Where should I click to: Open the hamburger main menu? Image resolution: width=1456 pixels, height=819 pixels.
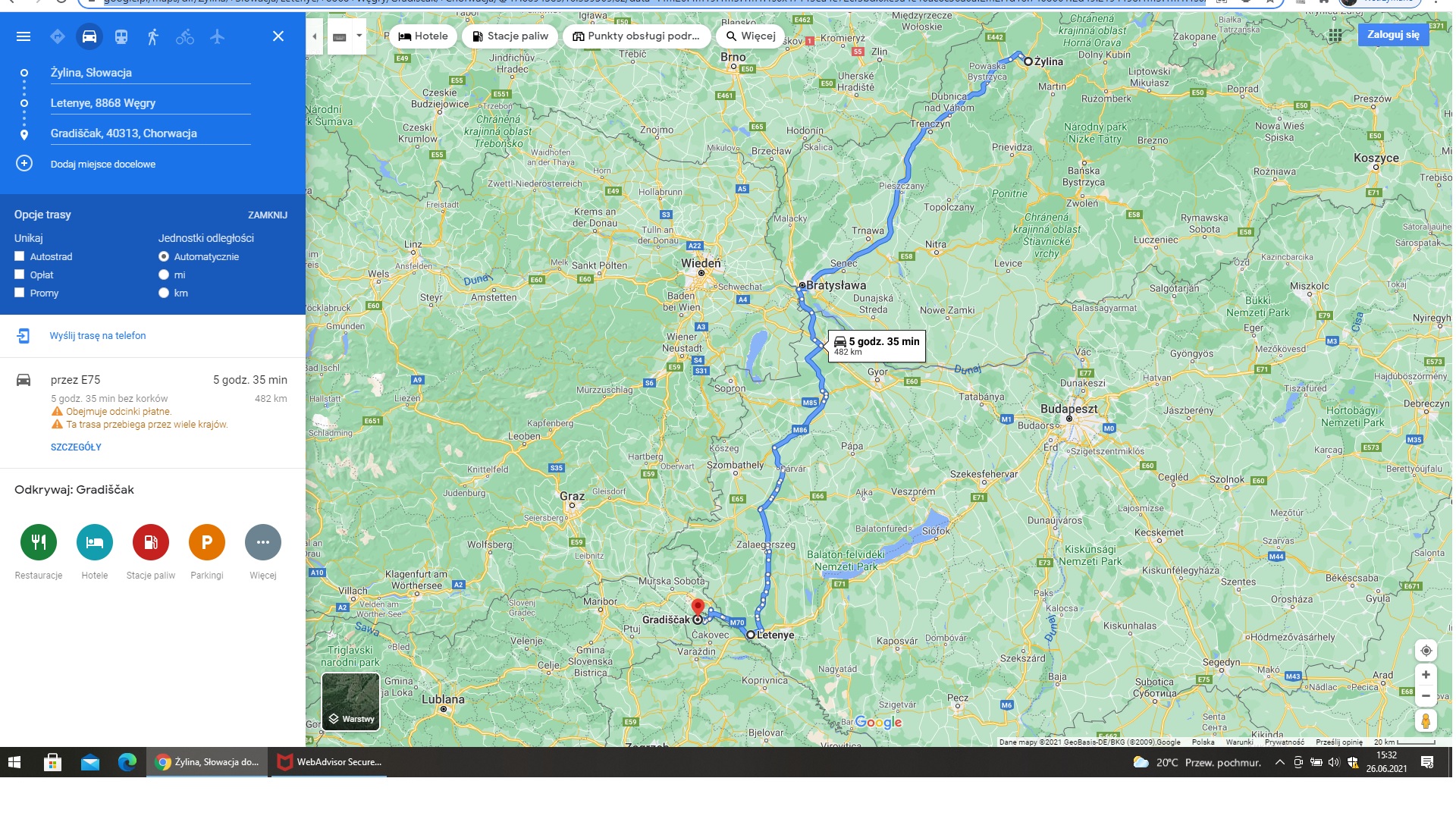pos(24,36)
